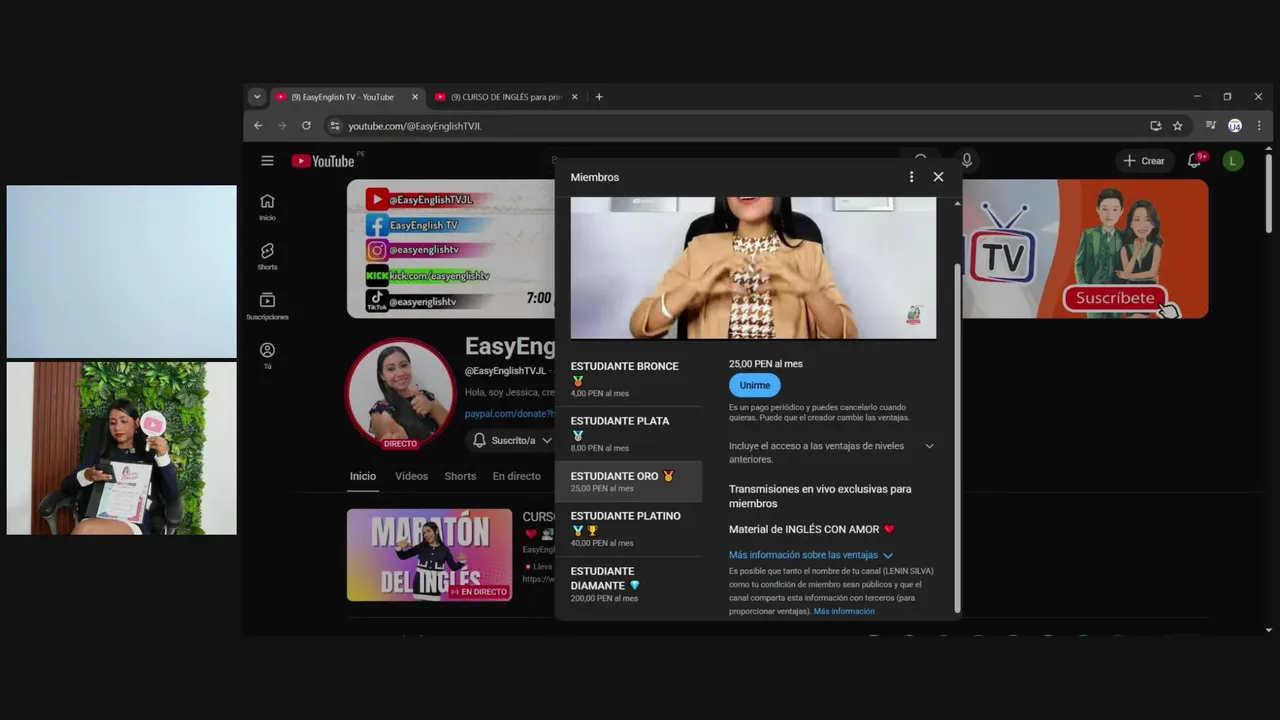
Task: Open a new browser tab
Action: tap(599, 97)
